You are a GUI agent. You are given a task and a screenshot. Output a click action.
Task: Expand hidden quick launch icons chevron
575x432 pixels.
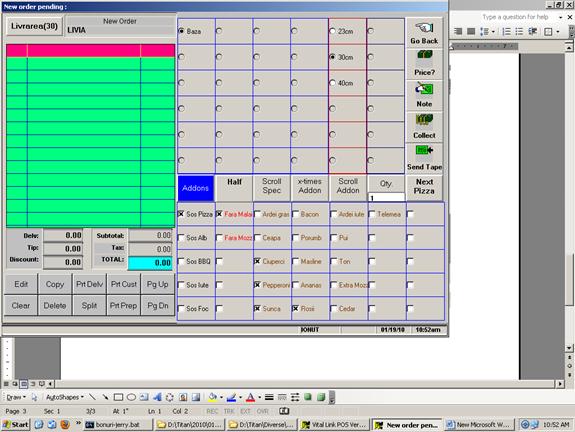78,423
